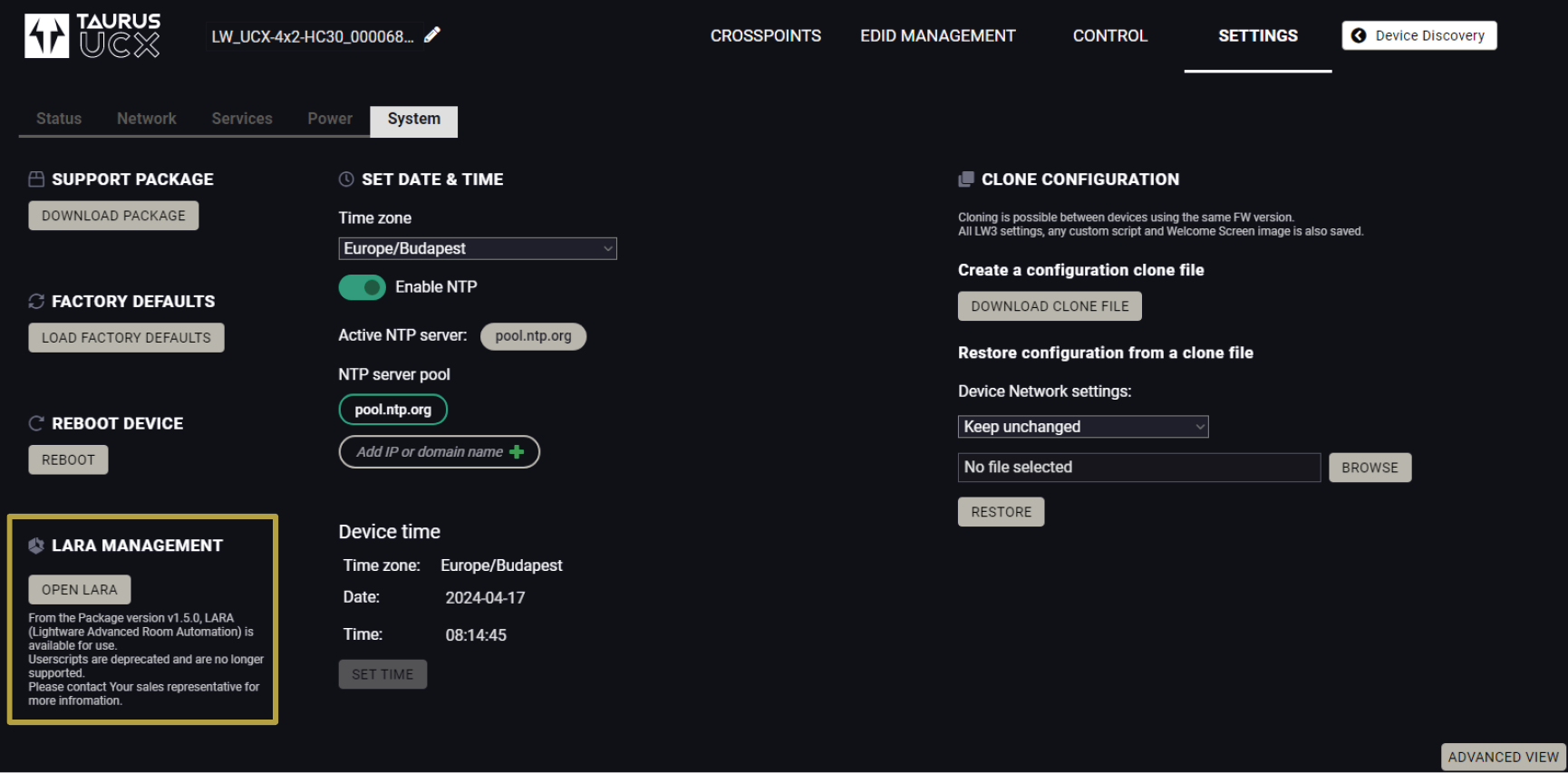The height and width of the screenshot is (773, 1568).
Task: Click the Device time zone value Europe/Budapest
Action: [501, 565]
